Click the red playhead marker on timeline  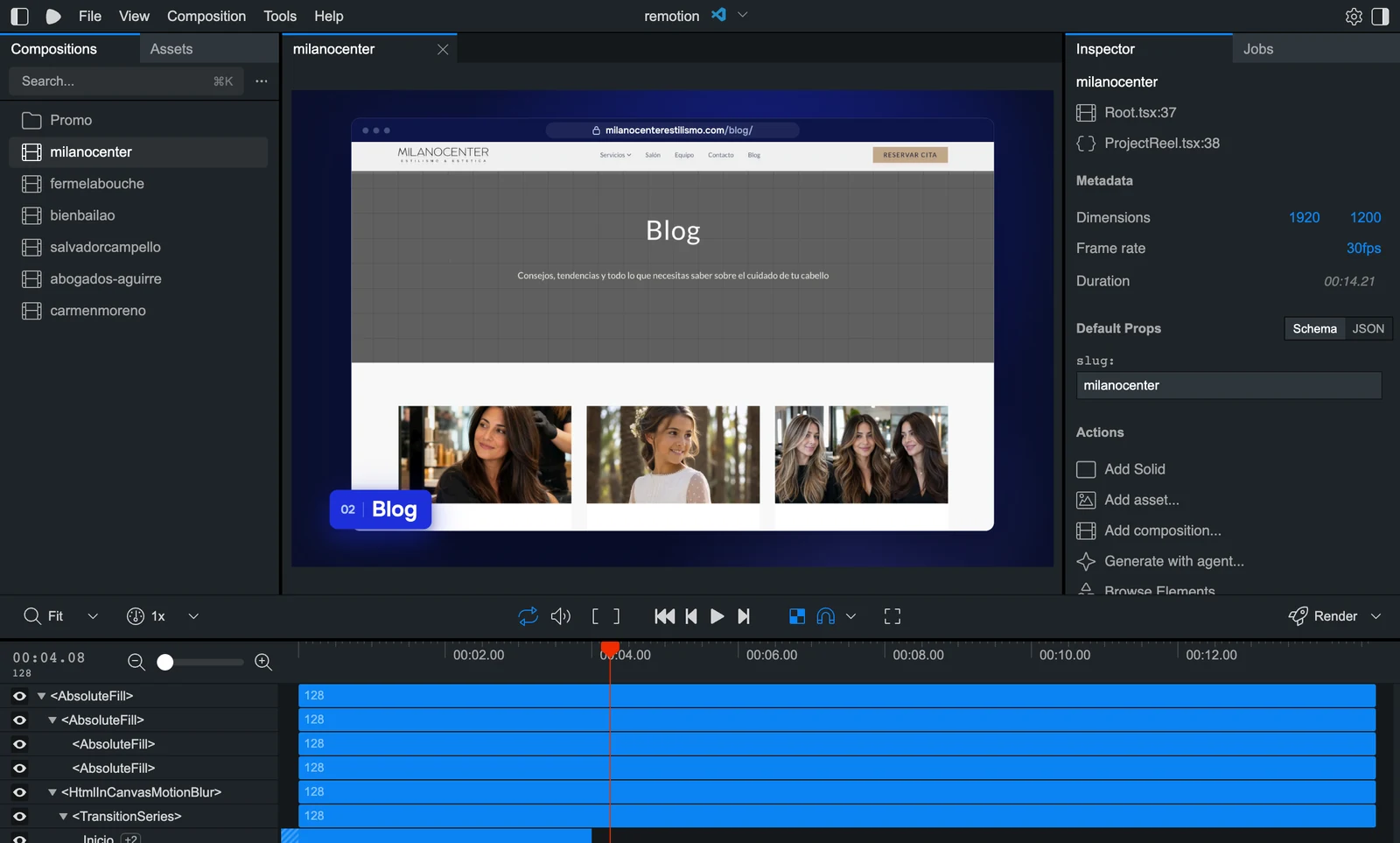point(610,649)
